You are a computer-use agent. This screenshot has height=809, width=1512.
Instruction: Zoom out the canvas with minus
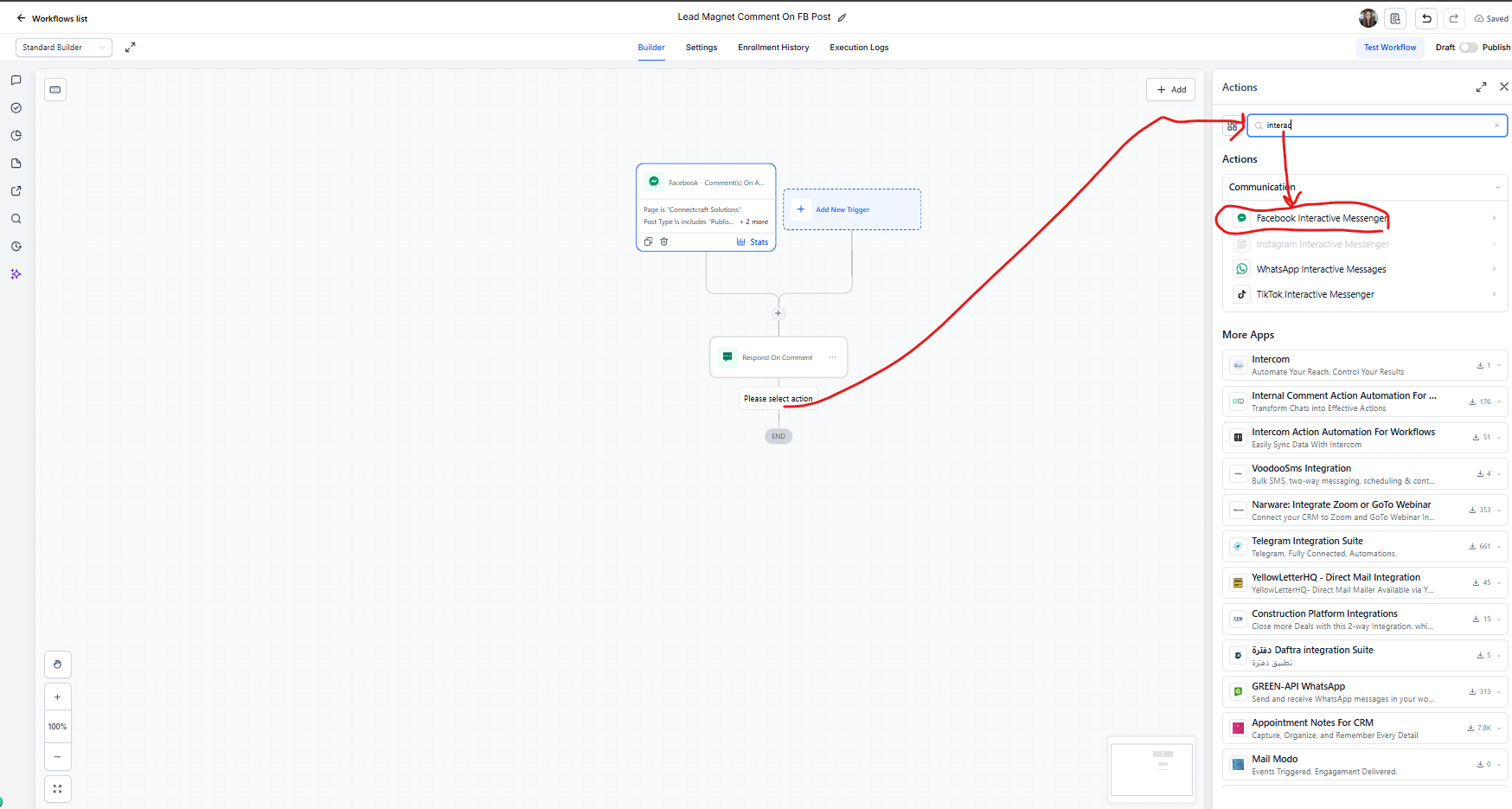coord(57,756)
